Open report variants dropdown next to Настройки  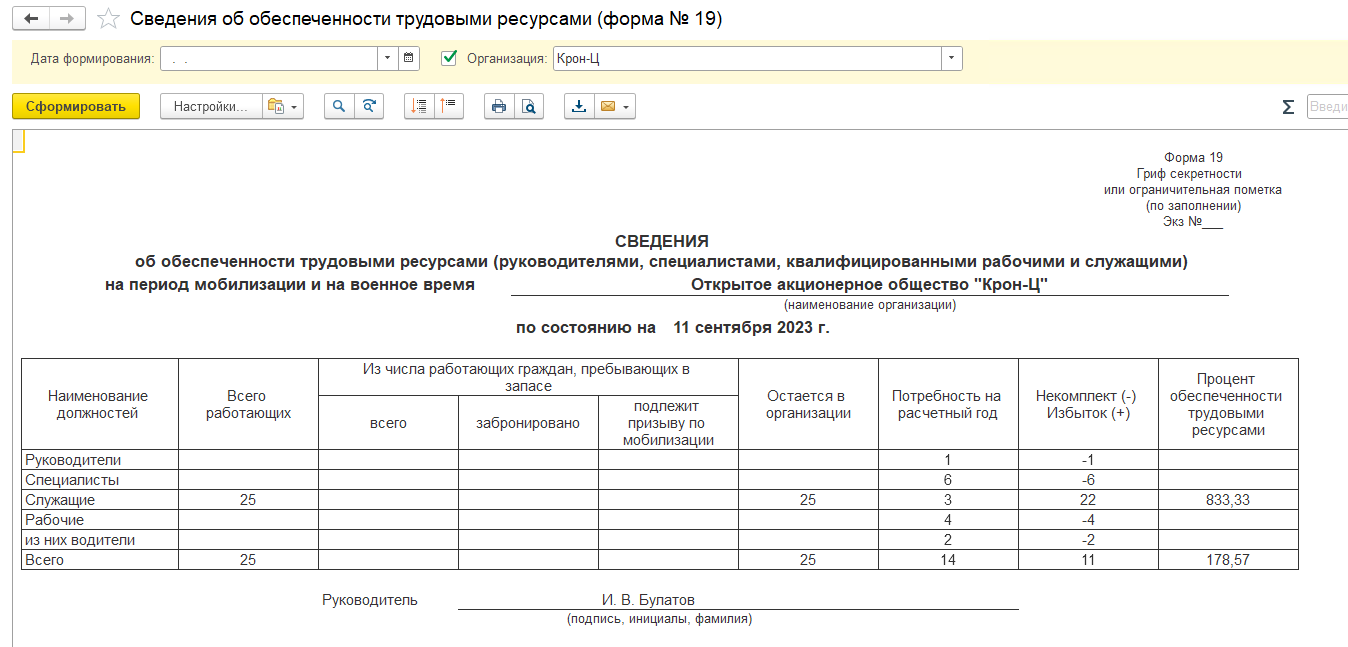283,107
